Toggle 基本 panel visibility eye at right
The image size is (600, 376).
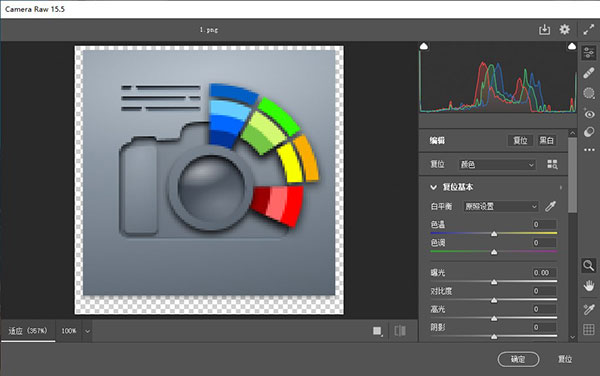click(561, 187)
